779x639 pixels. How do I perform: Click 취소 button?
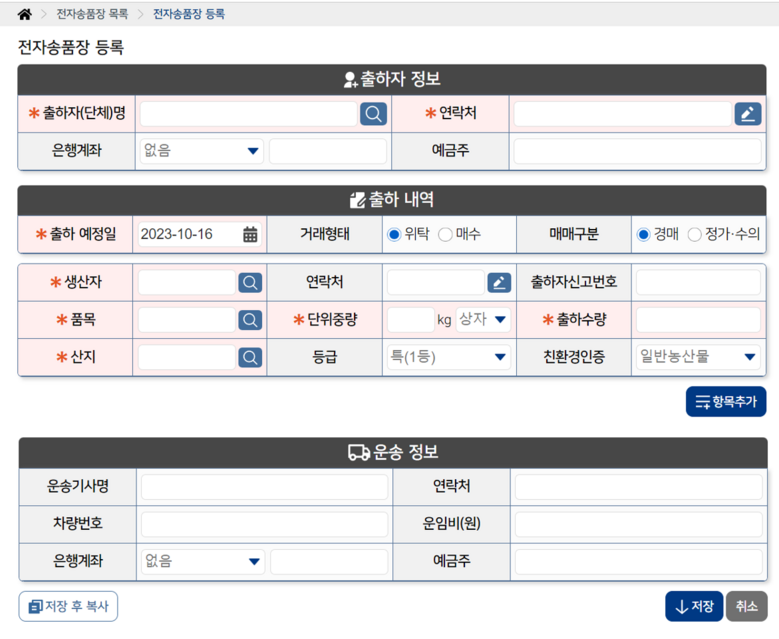[x=747, y=606]
